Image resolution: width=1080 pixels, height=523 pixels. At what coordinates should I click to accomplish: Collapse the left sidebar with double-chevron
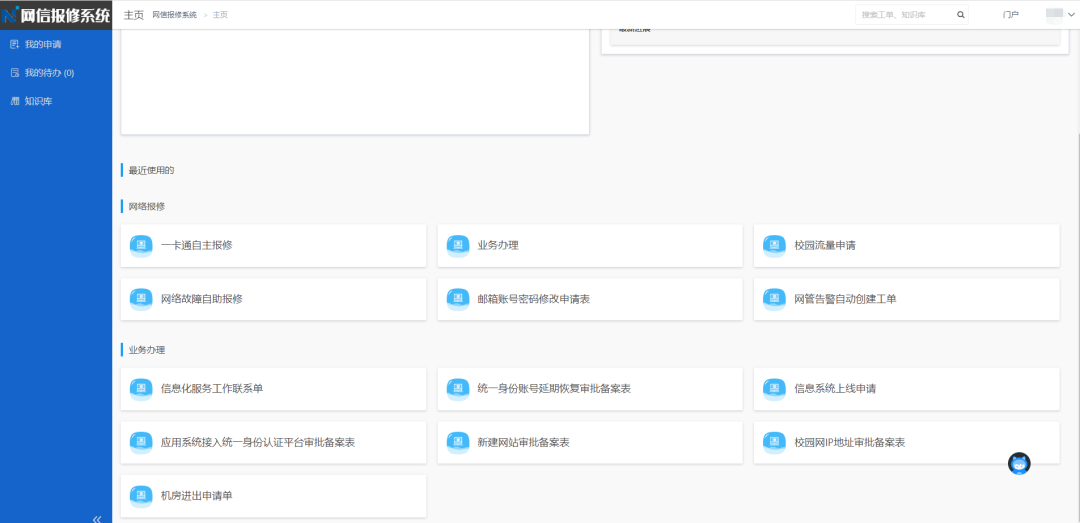click(97, 519)
